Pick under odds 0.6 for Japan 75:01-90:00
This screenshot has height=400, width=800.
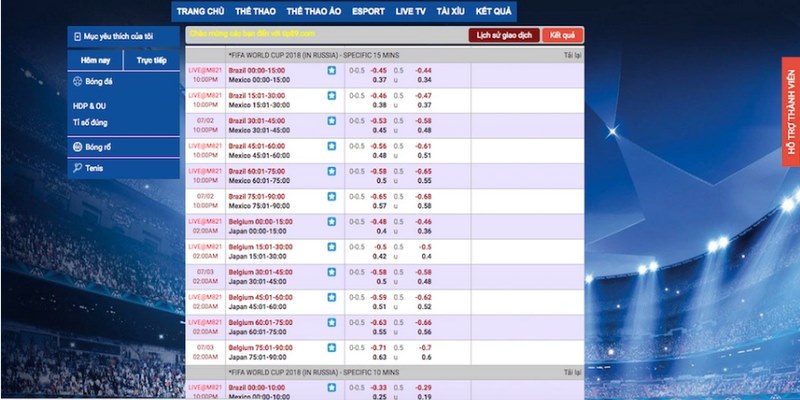[x=427, y=357]
